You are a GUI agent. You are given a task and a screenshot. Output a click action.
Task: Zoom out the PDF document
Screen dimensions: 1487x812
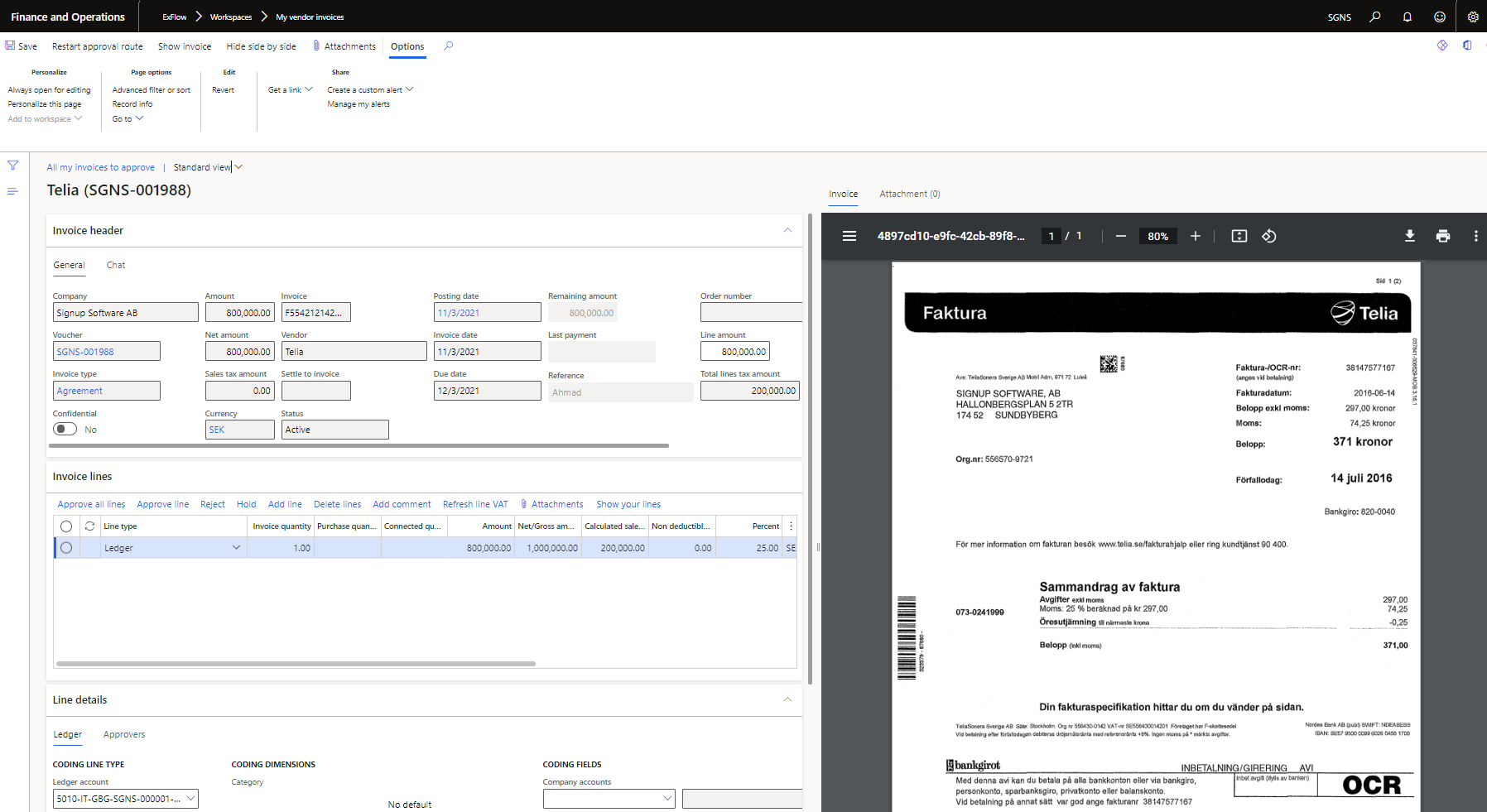click(1121, 236)
